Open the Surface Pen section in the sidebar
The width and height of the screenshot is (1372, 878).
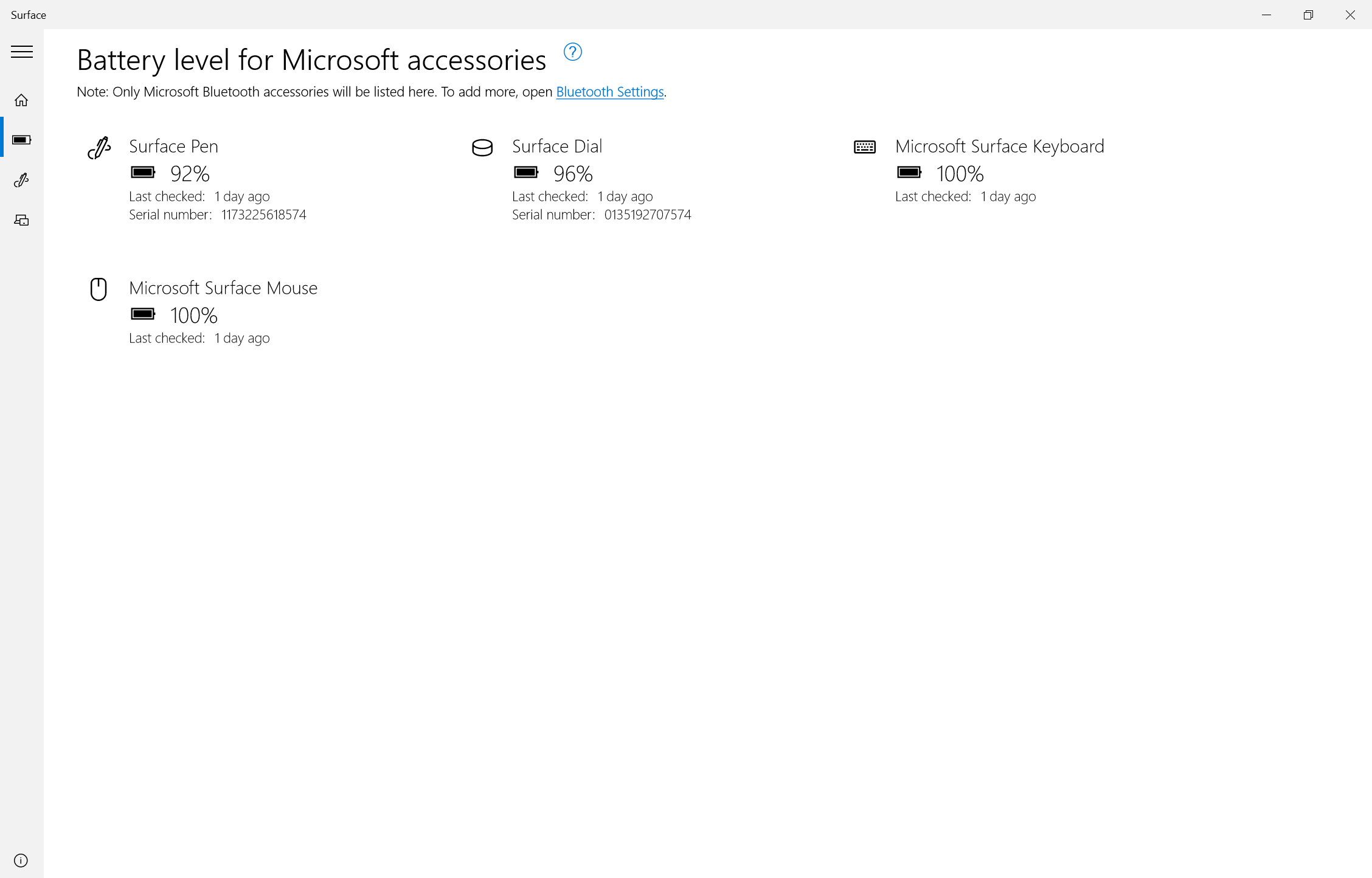click(x=22, y=180)
